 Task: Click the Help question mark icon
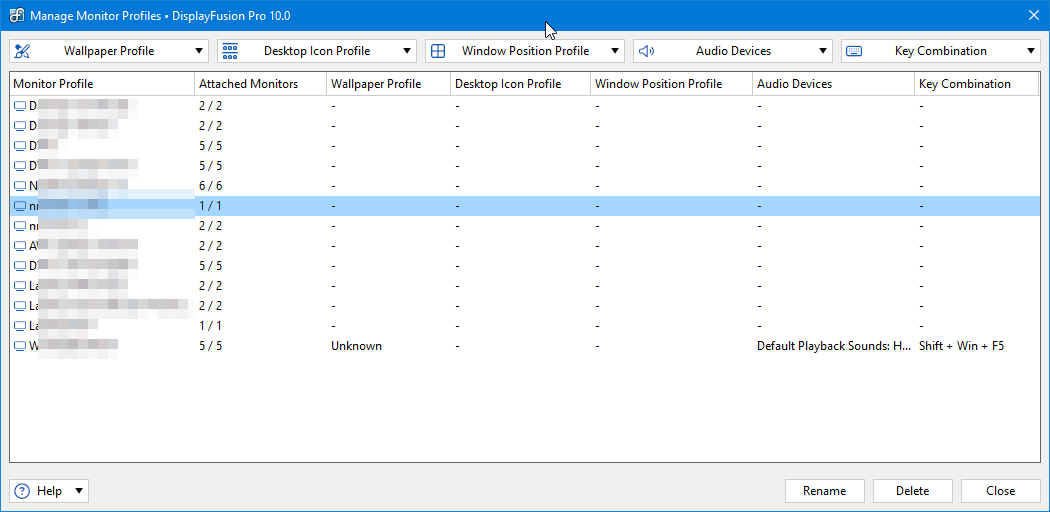(x=22, y=491)
